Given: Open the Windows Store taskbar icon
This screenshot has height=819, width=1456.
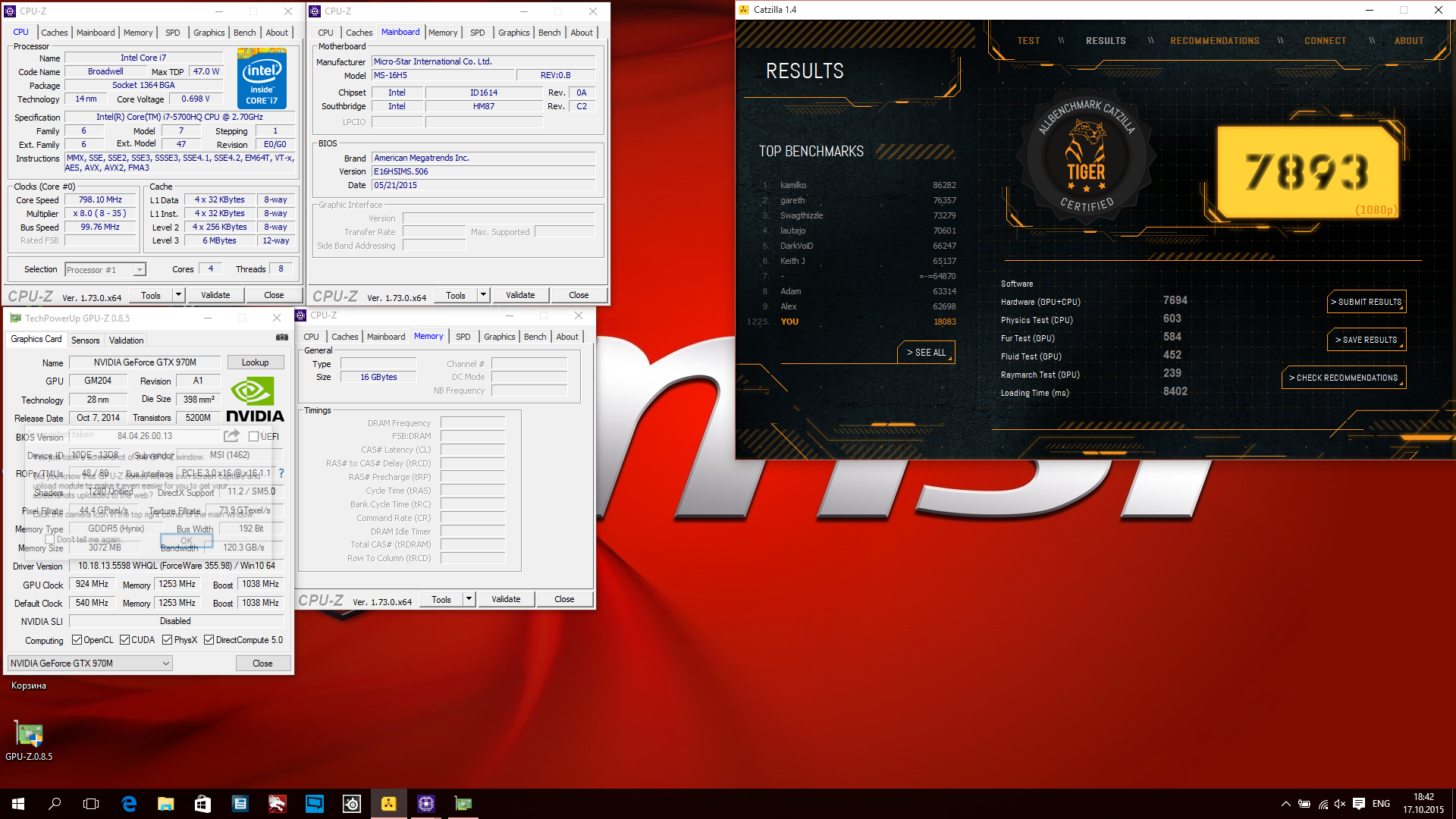Looking at the screenshot, I should point(202,804).
